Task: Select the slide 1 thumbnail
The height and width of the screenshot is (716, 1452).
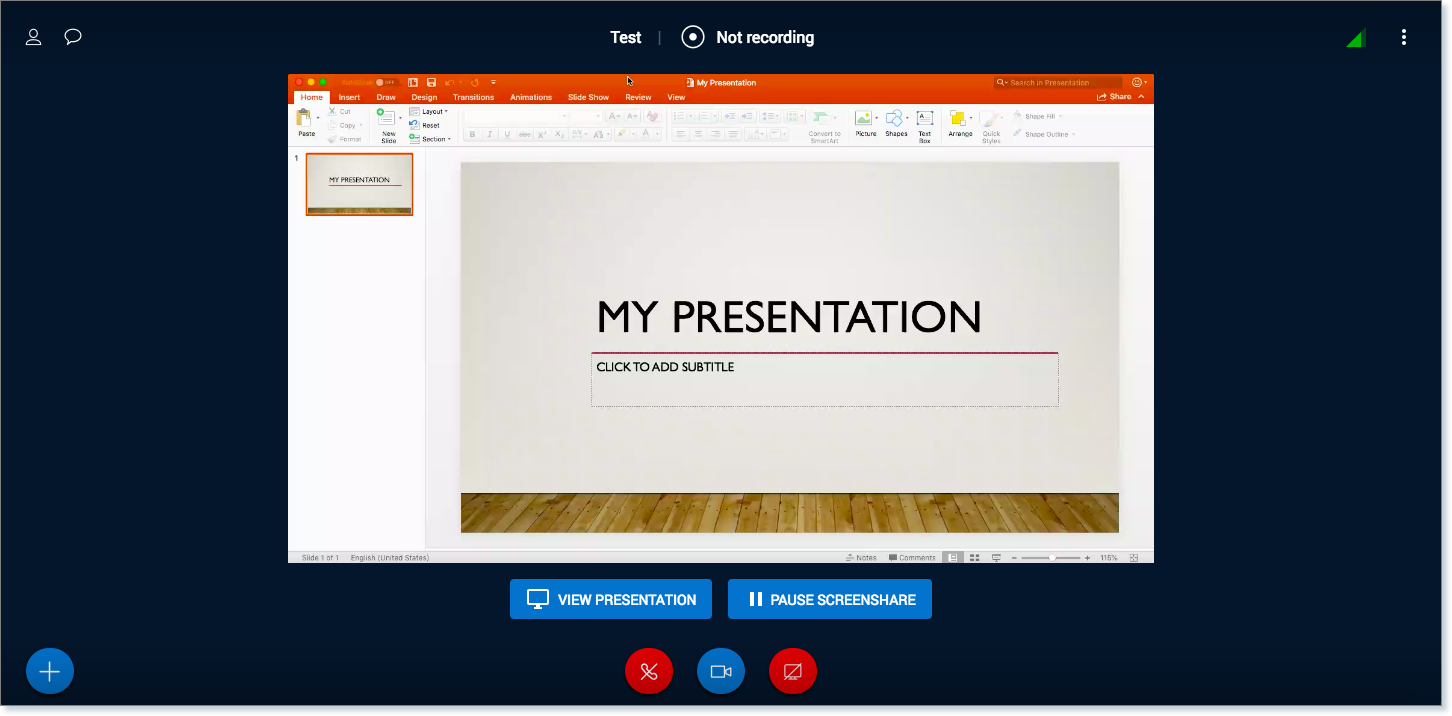Action: pos(359,184)
